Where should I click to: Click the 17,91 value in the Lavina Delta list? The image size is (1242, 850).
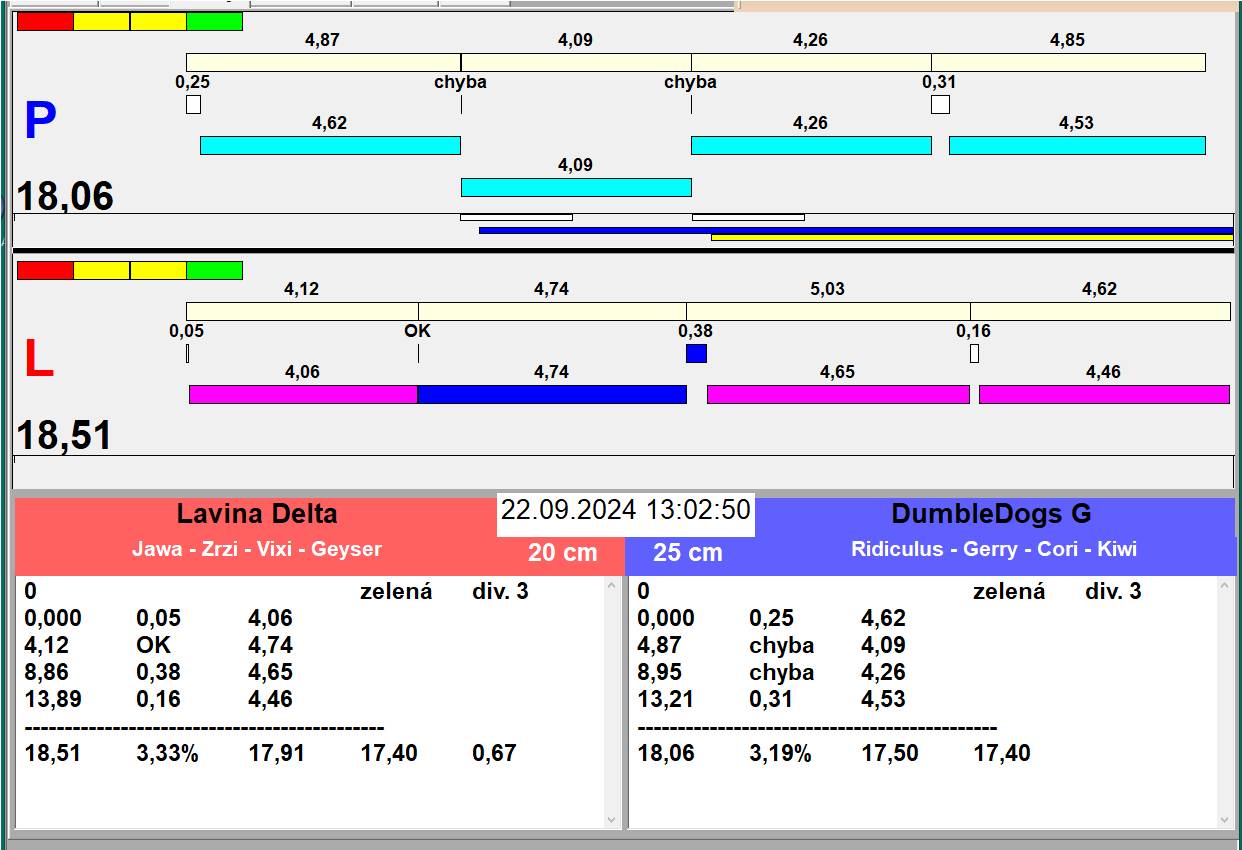pos(277,753)
